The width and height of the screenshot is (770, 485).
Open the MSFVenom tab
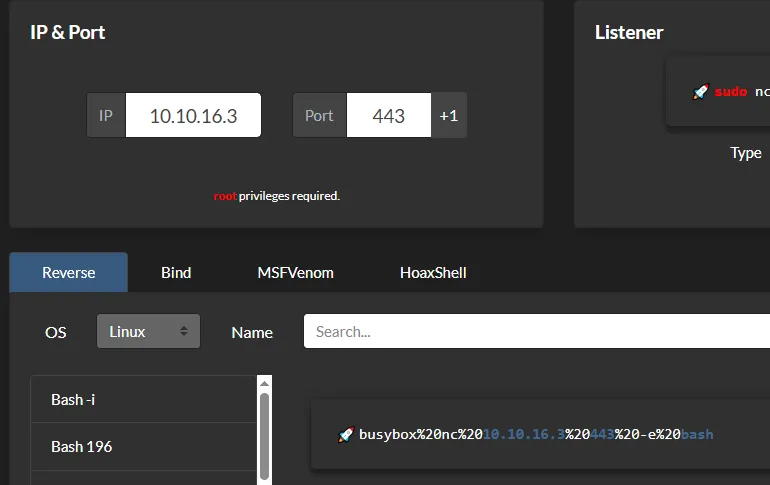295,272
